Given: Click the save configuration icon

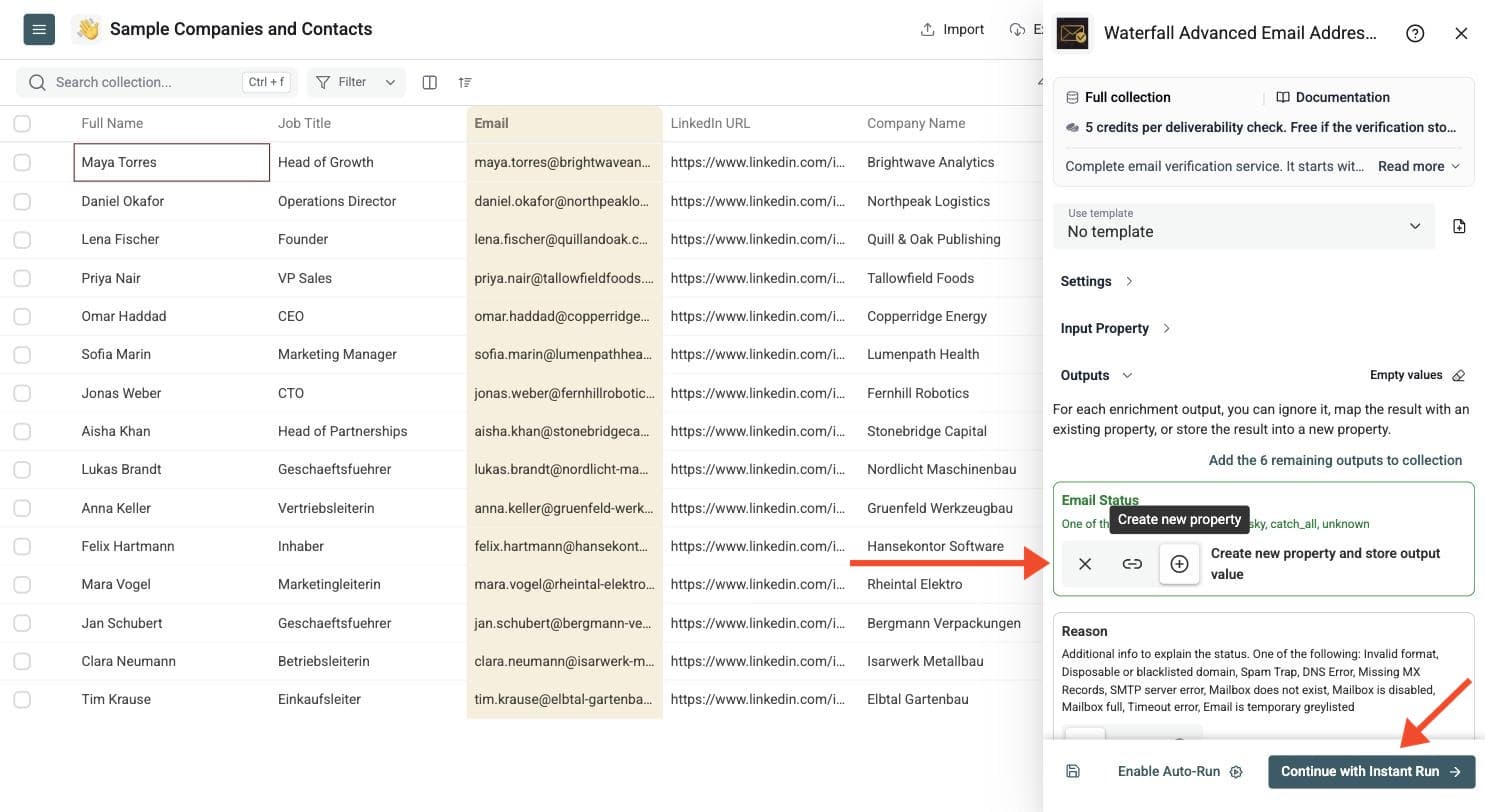Looking at the screenshot, I should tap(1073, 771).
